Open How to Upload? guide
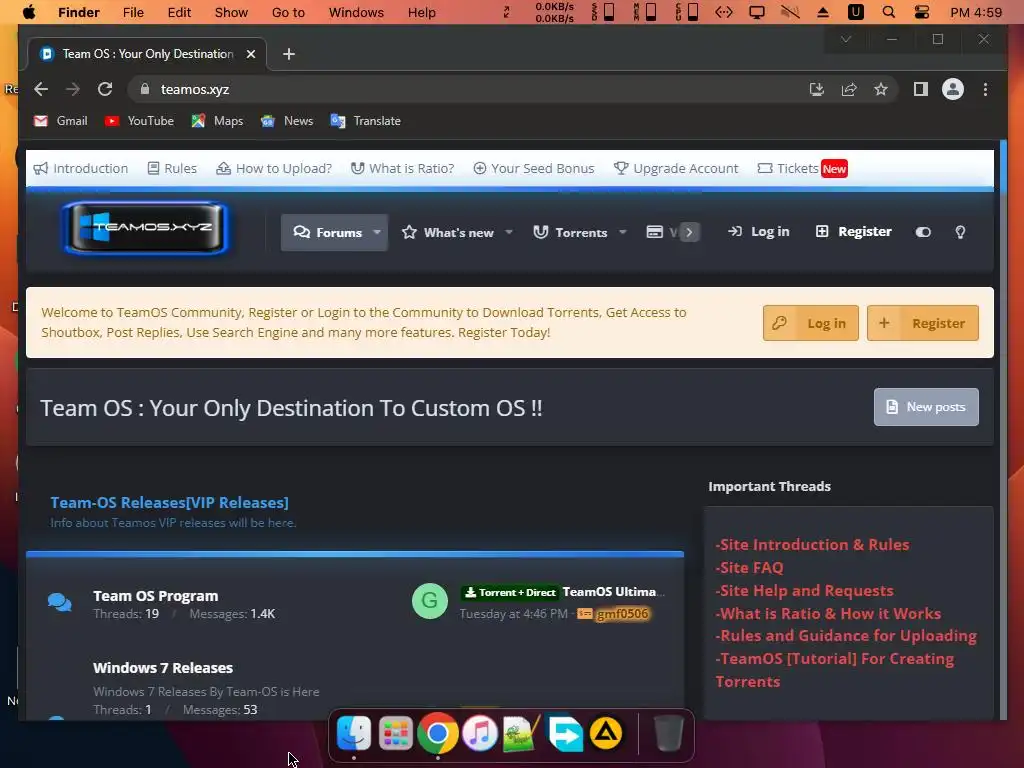This screenshot has height=768, width=1024. click(274, 168)
